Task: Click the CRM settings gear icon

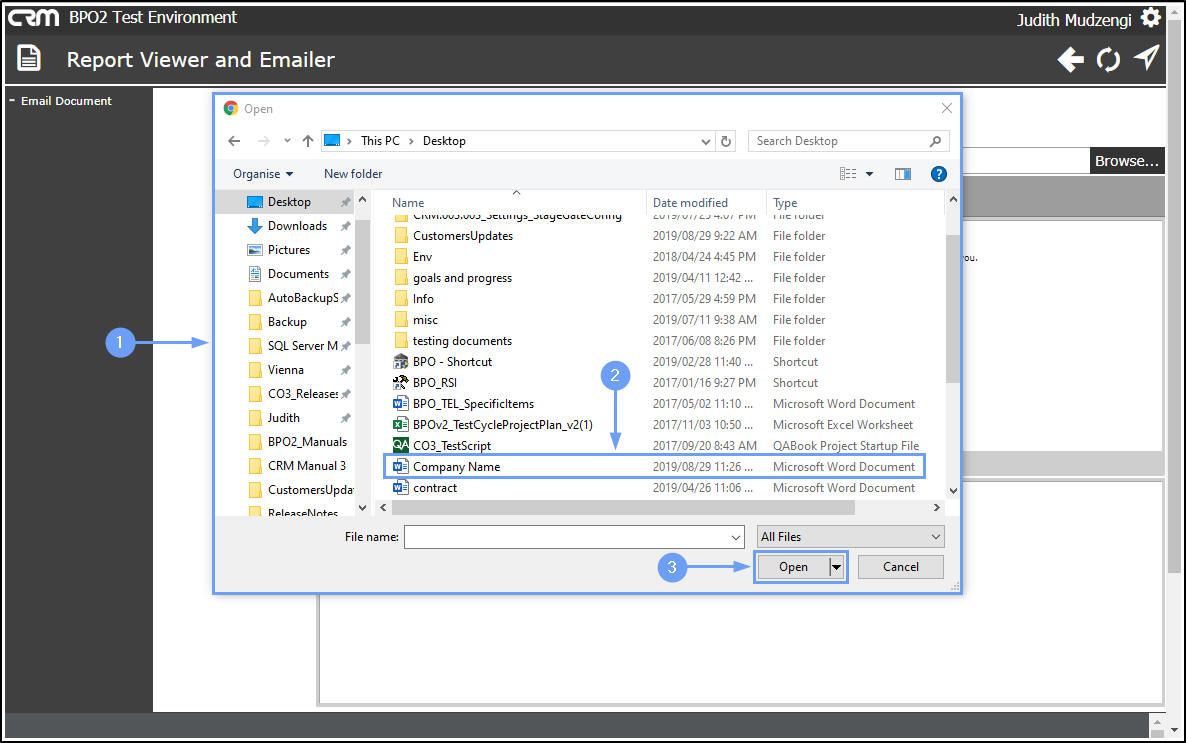Action: pyautogui.click(x=1150, y=17)
